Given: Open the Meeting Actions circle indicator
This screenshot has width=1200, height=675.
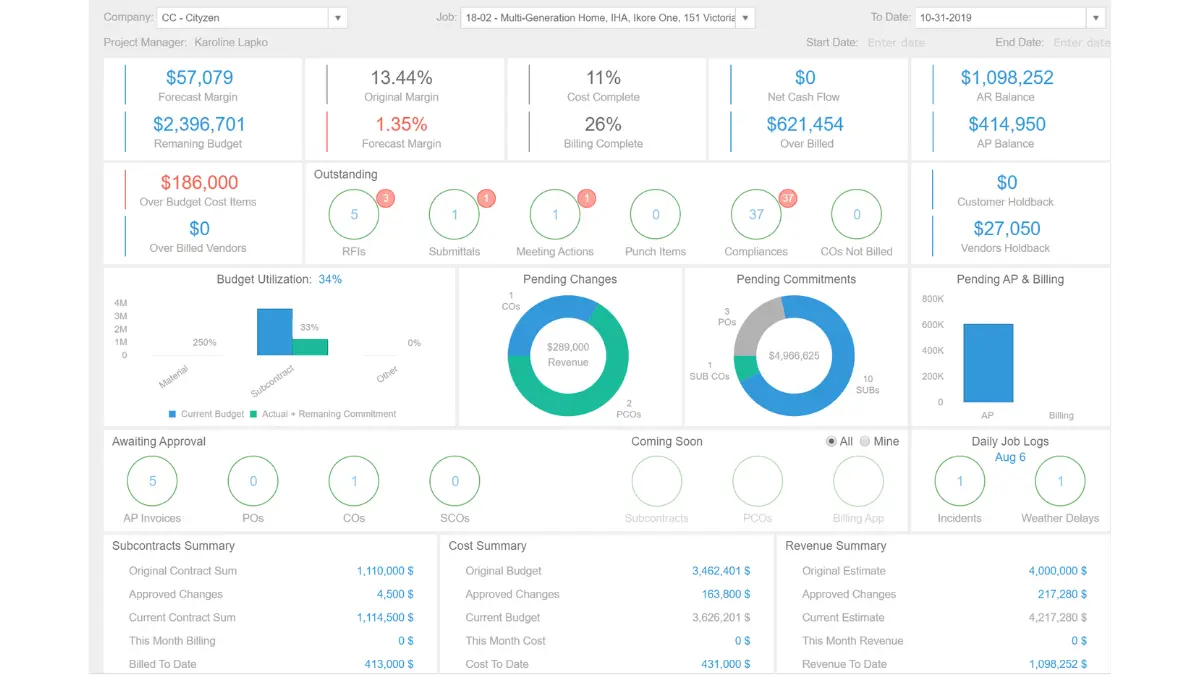Looking at the screenshot, I should 555,214.
